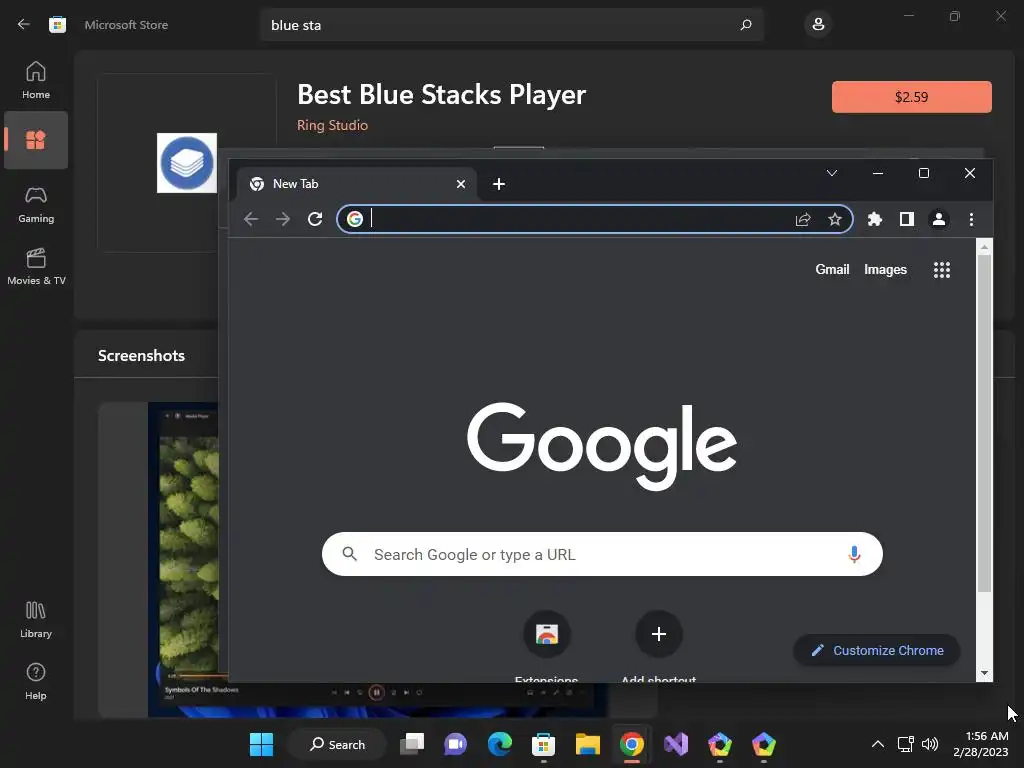The image size is (1024, 768).
Task: Open Visual Studio from the taskbar
Action: tap(676, 744)
